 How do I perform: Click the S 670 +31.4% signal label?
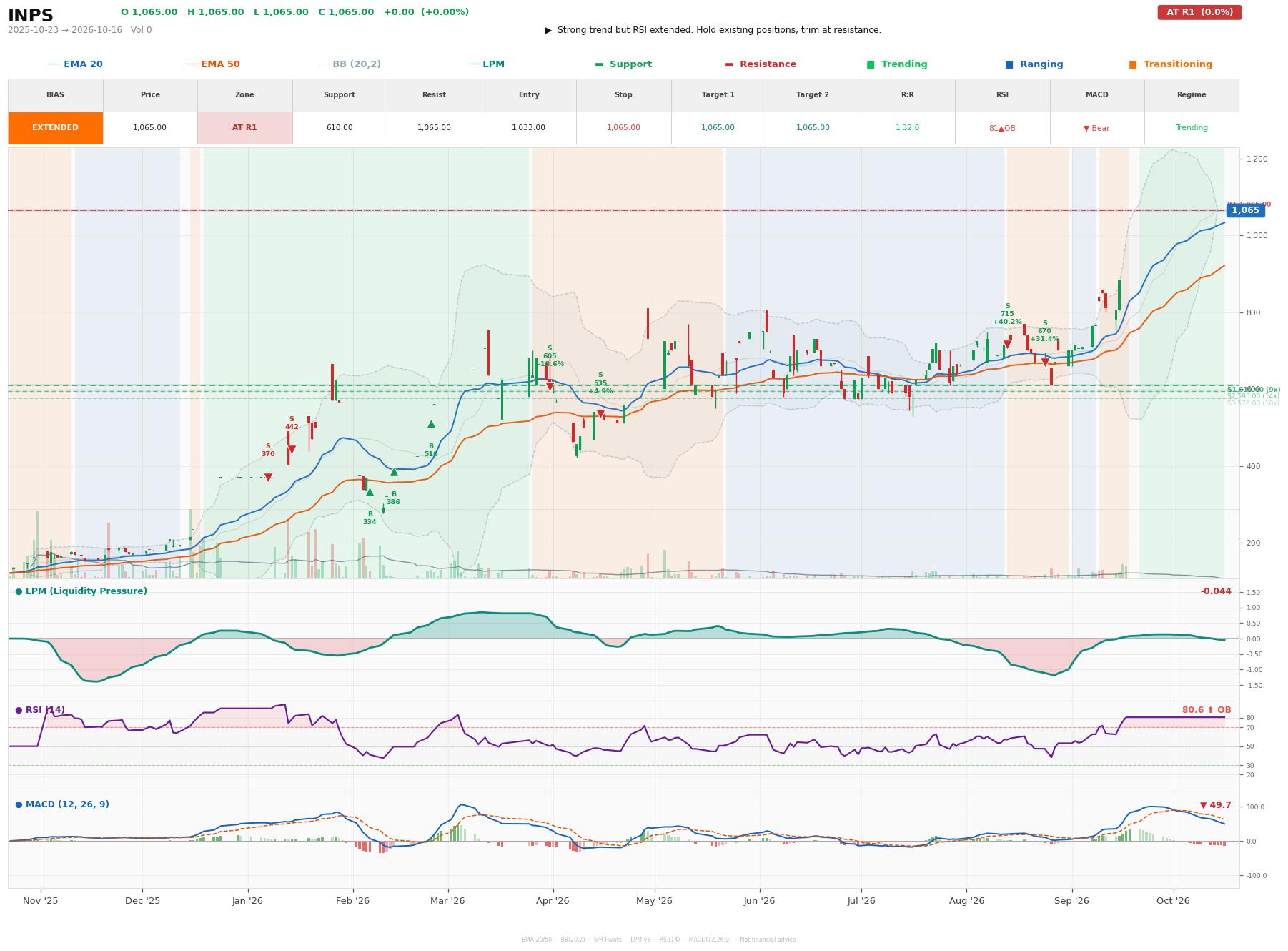[x=1044, y=331]
